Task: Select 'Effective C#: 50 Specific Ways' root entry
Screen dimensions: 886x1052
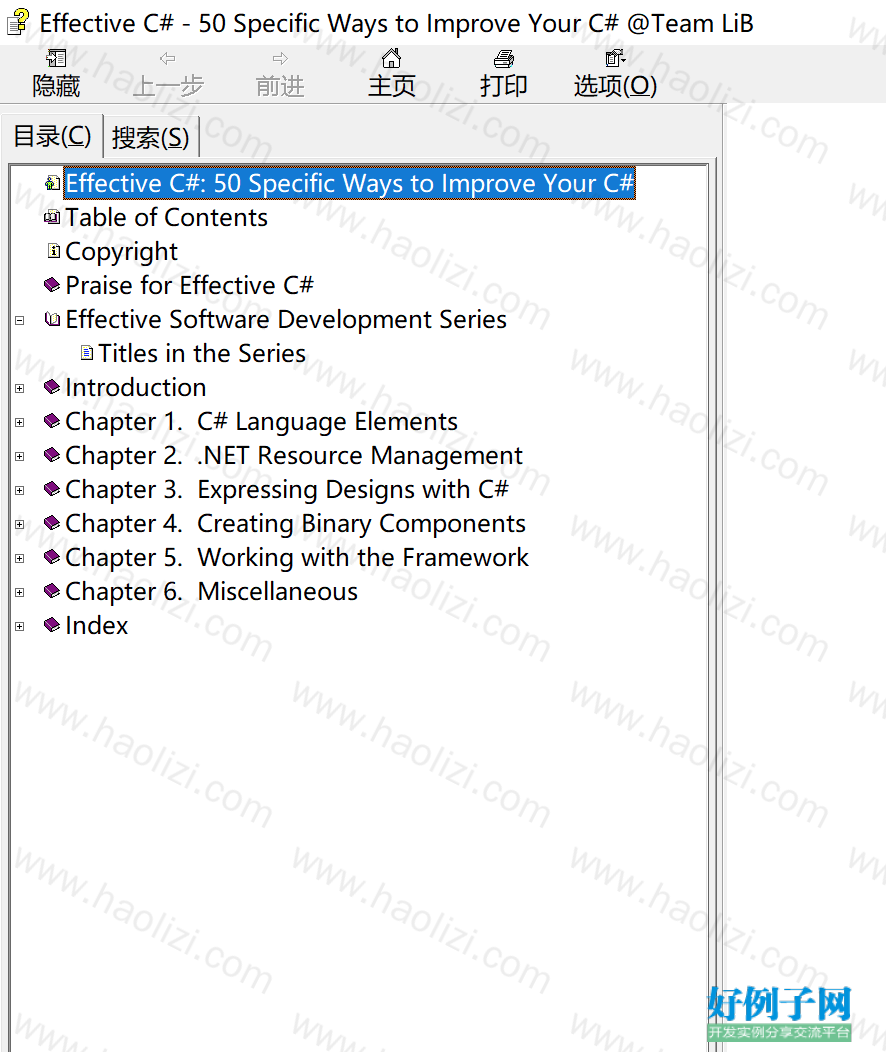Action: point(349,182)
